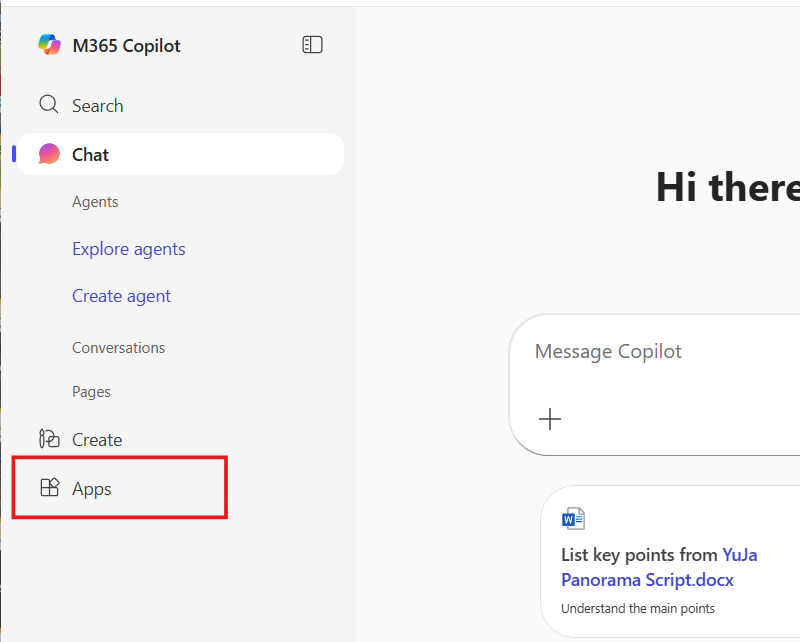Click the Word document icon on the suggestion card
This screenshot has width=800, height=642.
pos(573,518)
